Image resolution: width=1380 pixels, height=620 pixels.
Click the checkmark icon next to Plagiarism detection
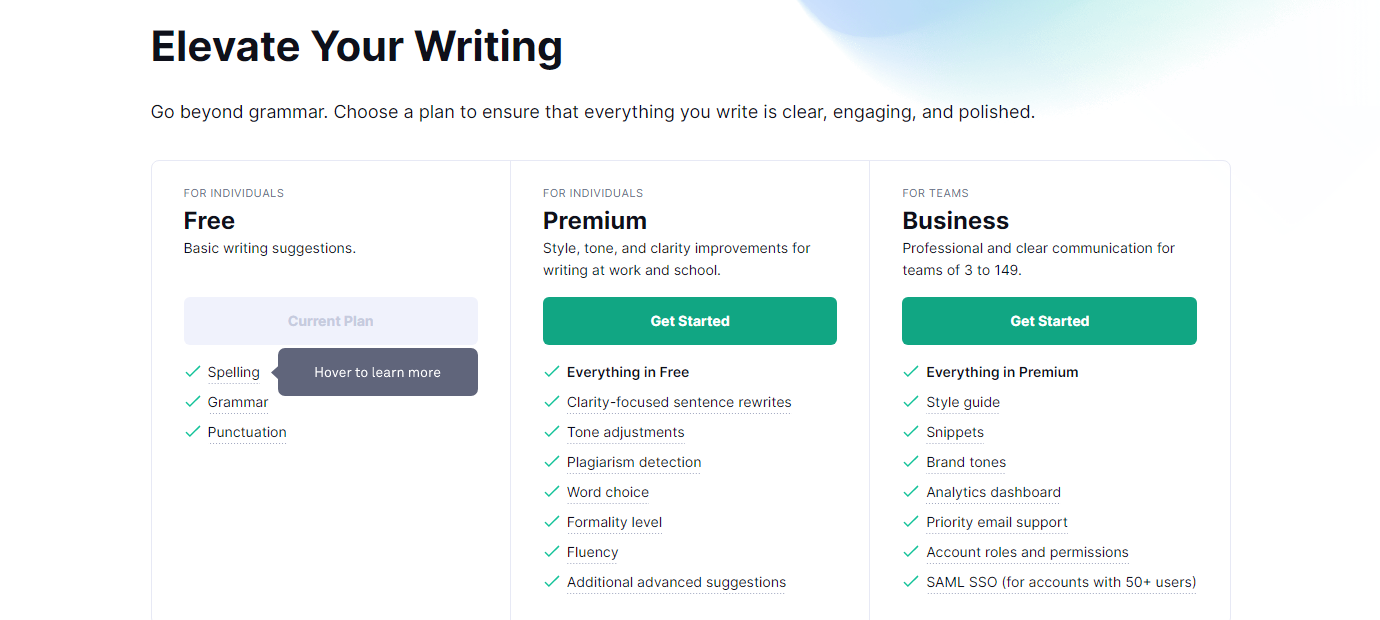tap(551, 461)
